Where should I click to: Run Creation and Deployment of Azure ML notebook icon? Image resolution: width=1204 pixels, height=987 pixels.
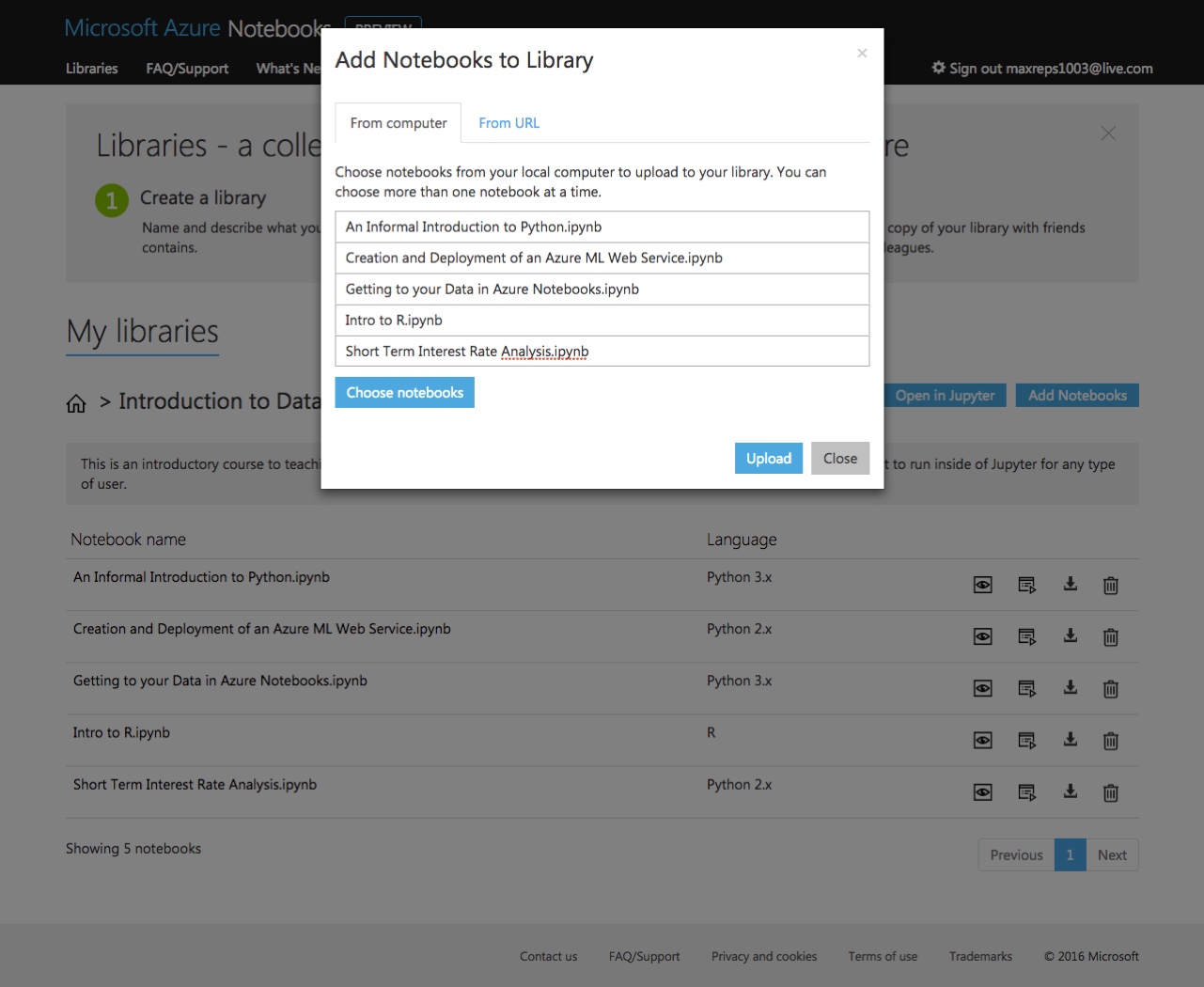1026,637
